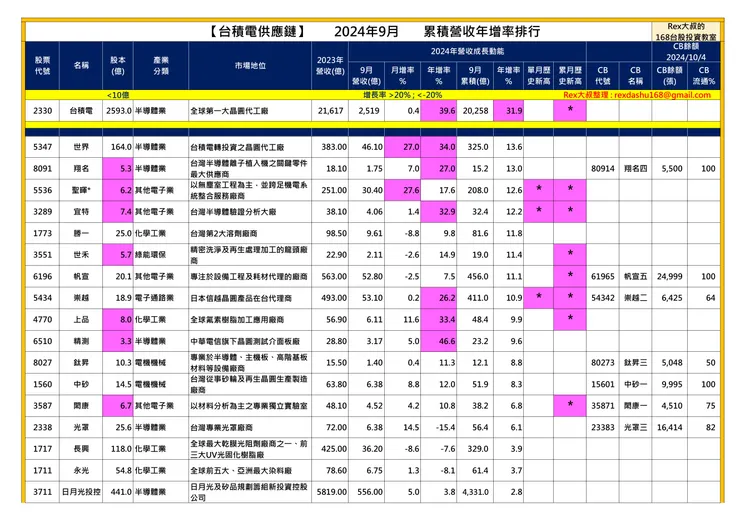Select stock code cell 3711

(x=42, y=492)
